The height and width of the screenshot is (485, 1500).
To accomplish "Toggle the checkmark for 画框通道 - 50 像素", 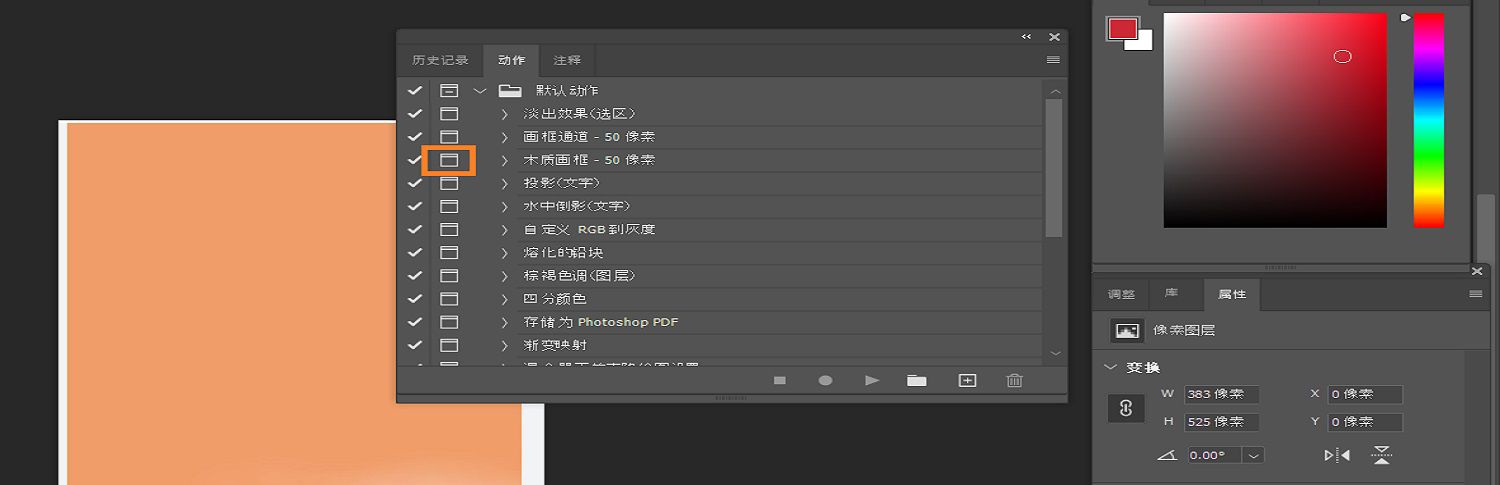I will [414, 136].
